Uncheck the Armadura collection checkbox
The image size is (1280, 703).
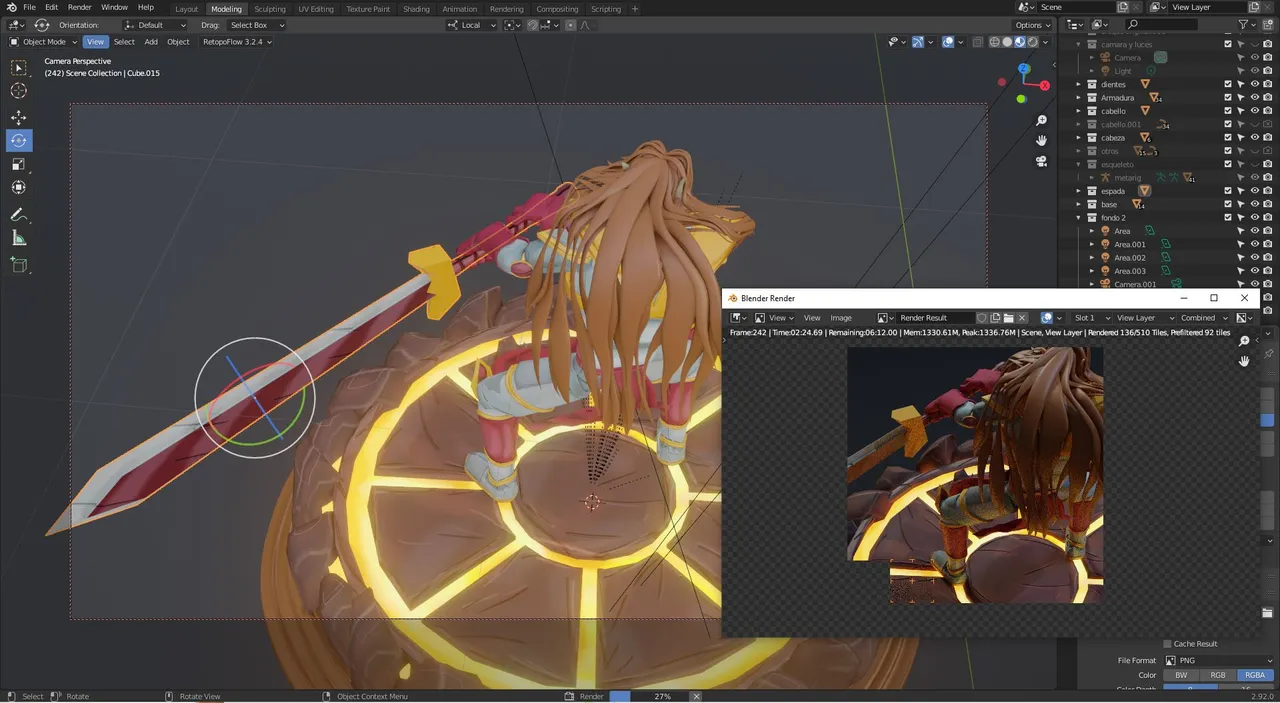(1228, 98)
